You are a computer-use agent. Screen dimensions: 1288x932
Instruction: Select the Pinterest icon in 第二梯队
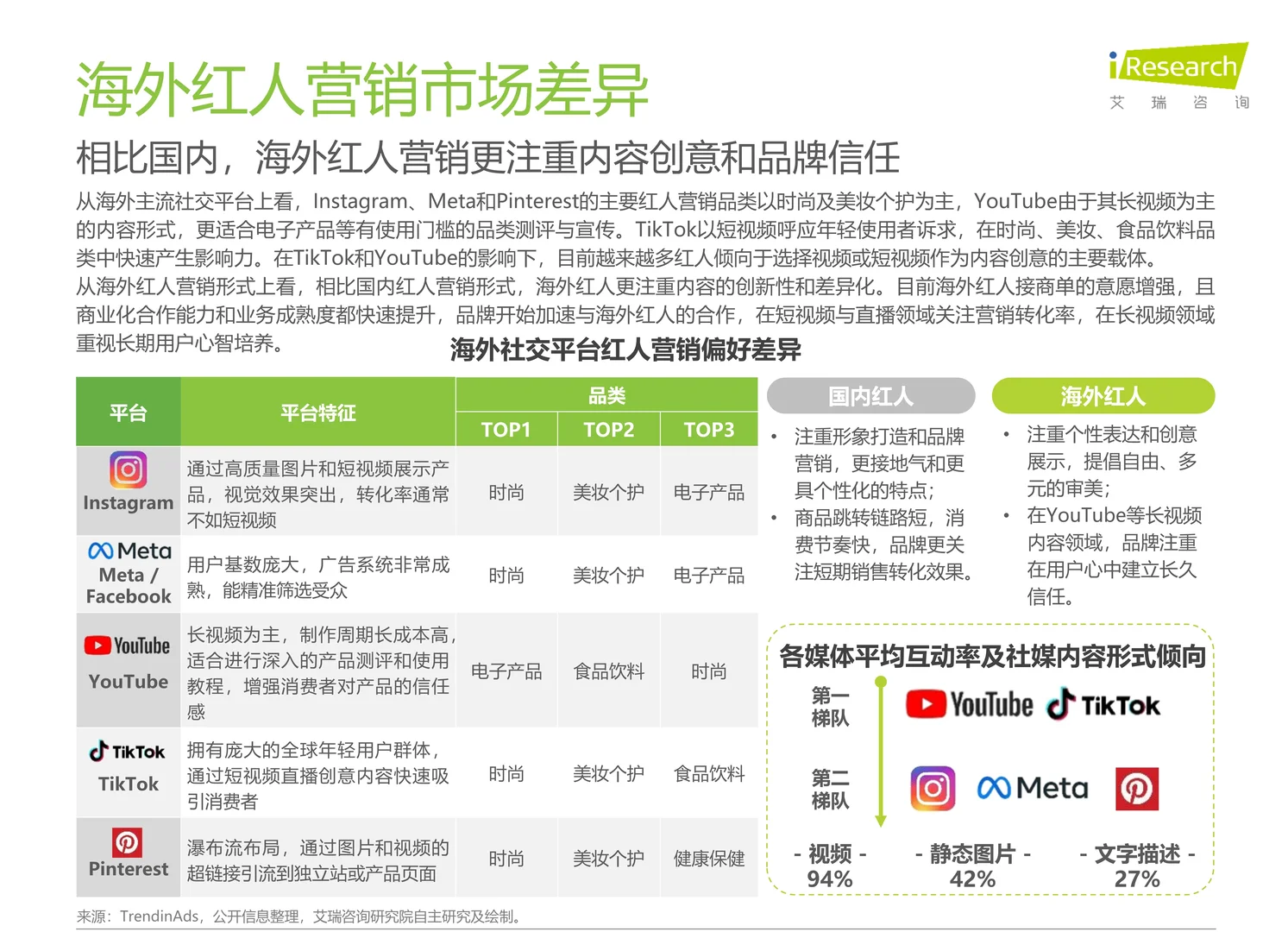1137,788
